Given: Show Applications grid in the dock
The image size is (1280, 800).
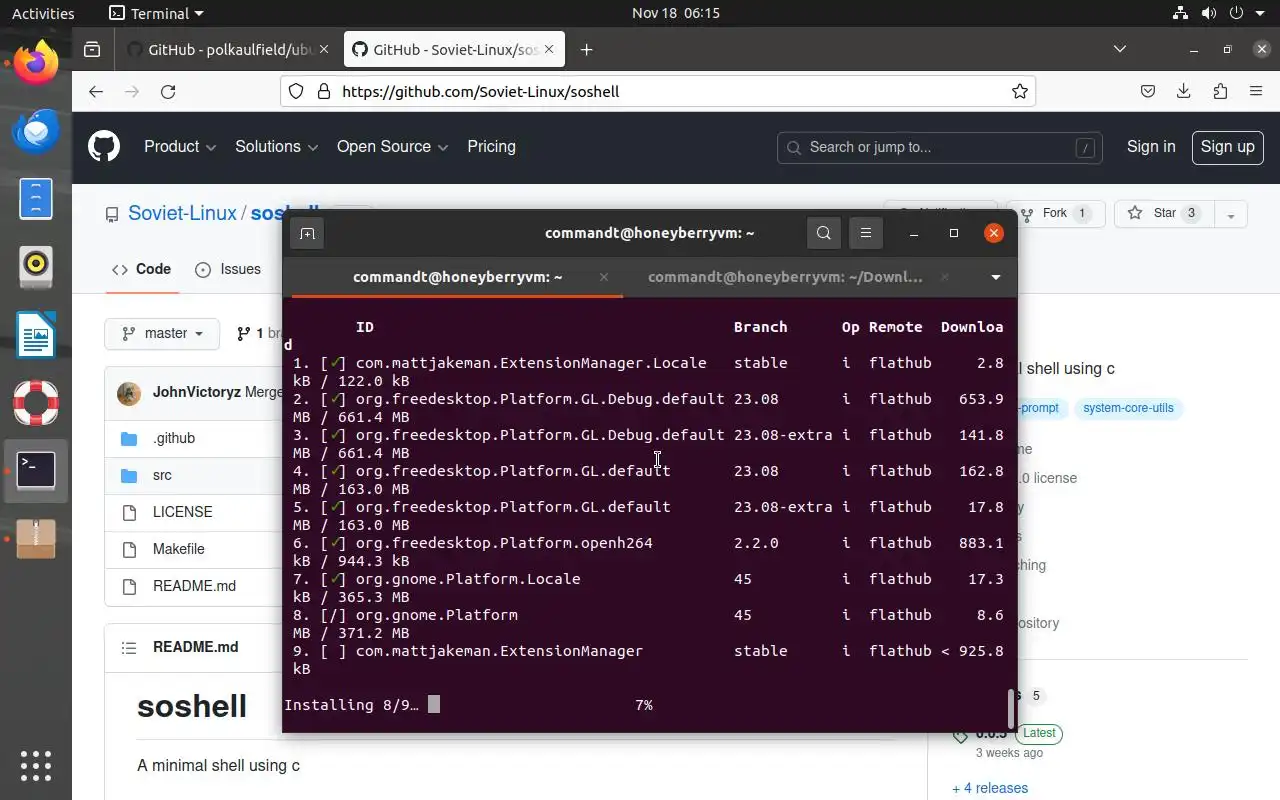Looking at the screenshot, I should click(36, 765).
